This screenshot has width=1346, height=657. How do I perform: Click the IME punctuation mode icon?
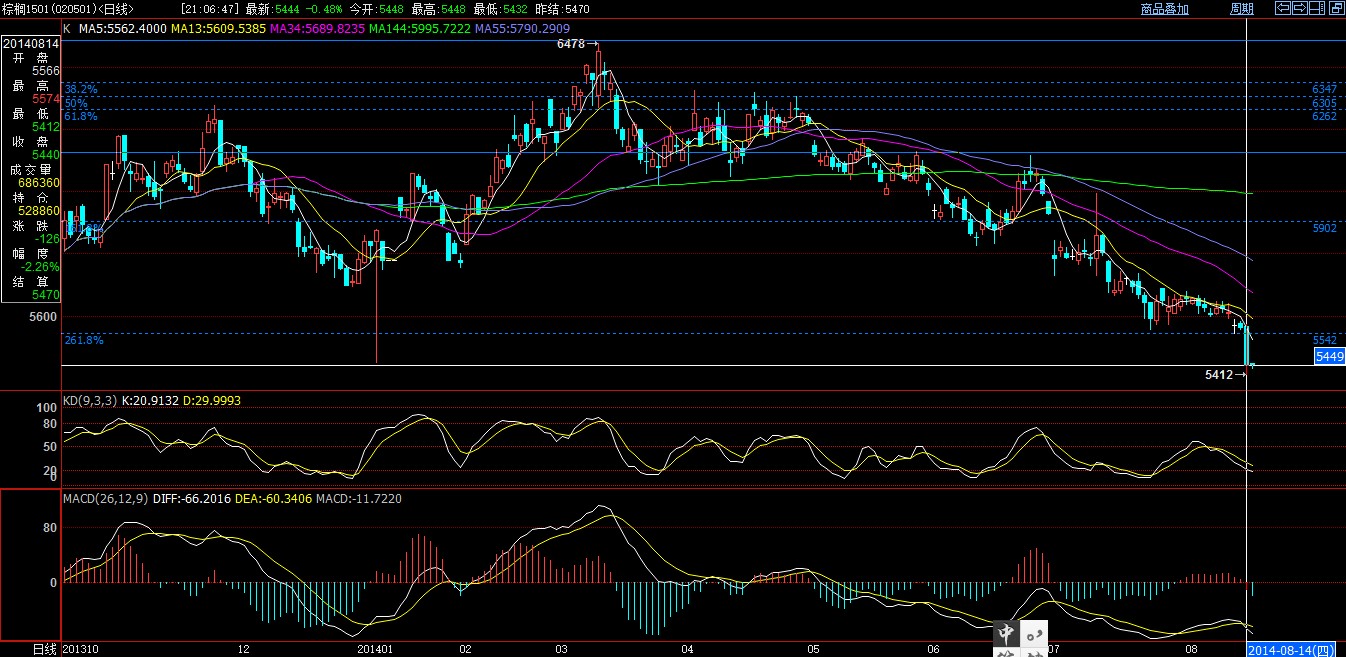click(1034, 633)
